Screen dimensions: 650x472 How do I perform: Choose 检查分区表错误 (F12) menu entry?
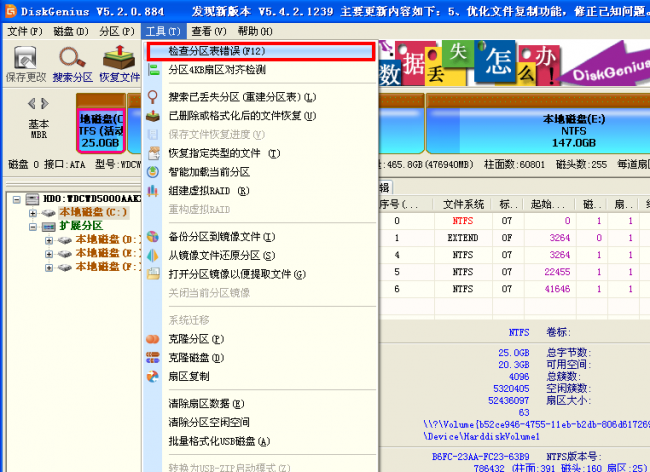pyautogui.click(x=261, y=51)
